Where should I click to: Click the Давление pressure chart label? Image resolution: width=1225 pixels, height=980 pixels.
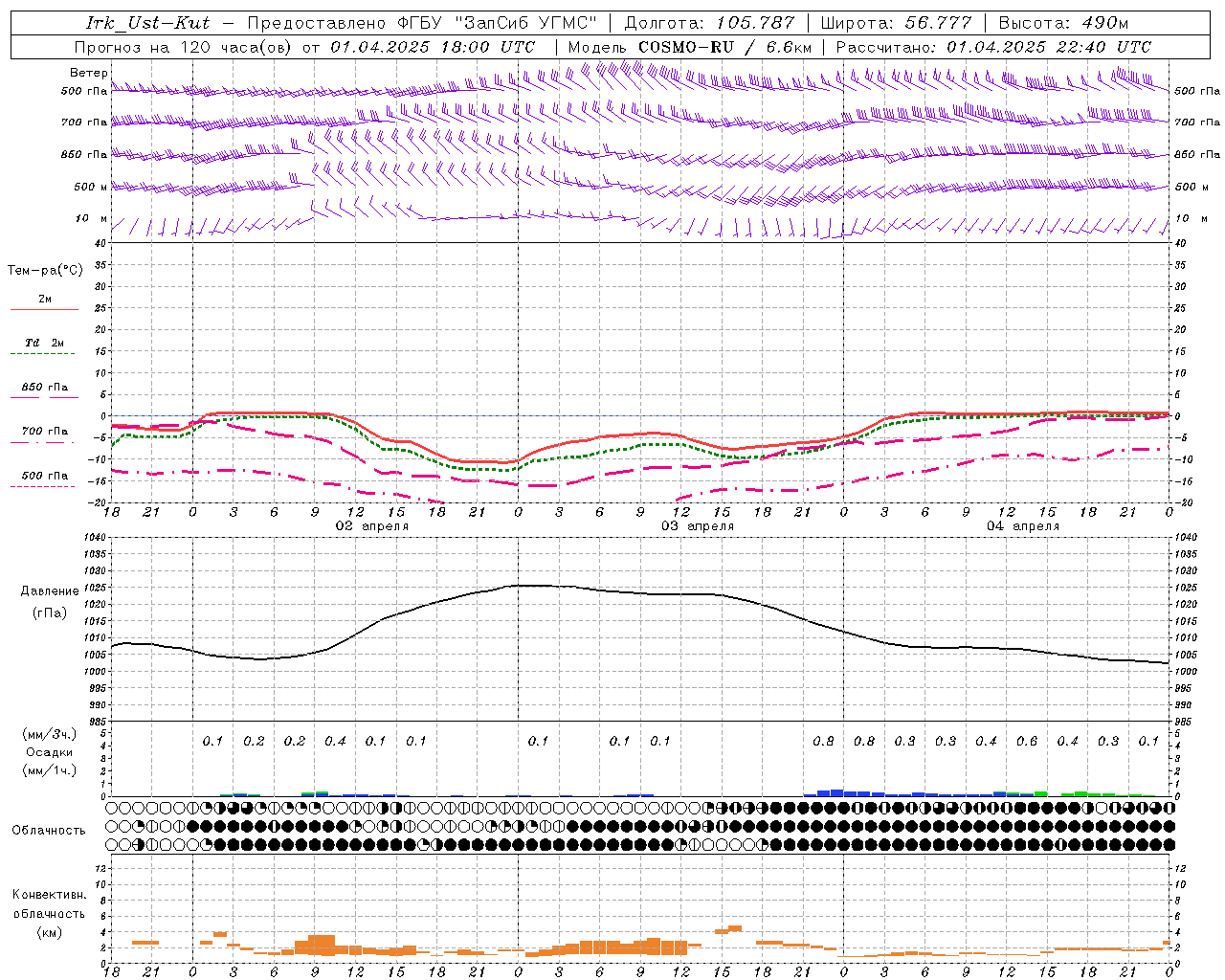coord(50,591)
